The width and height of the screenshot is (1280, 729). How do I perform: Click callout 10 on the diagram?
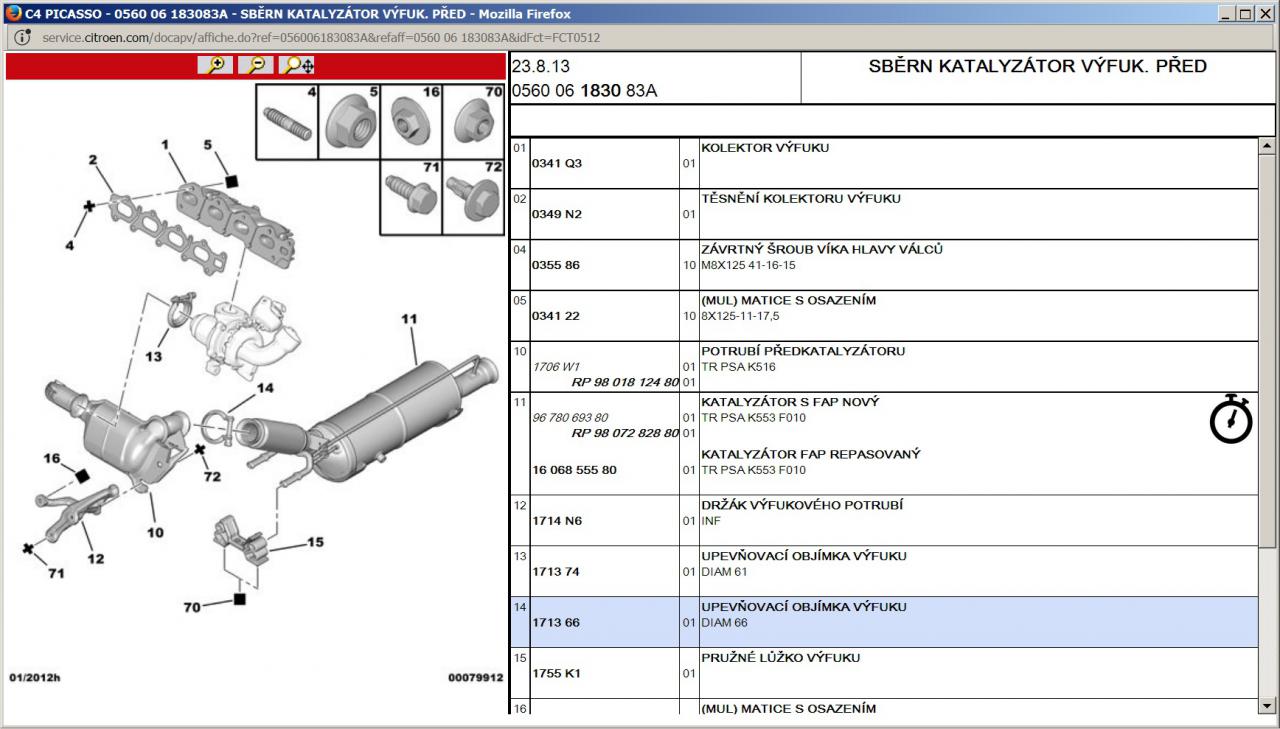click(155, 533)
